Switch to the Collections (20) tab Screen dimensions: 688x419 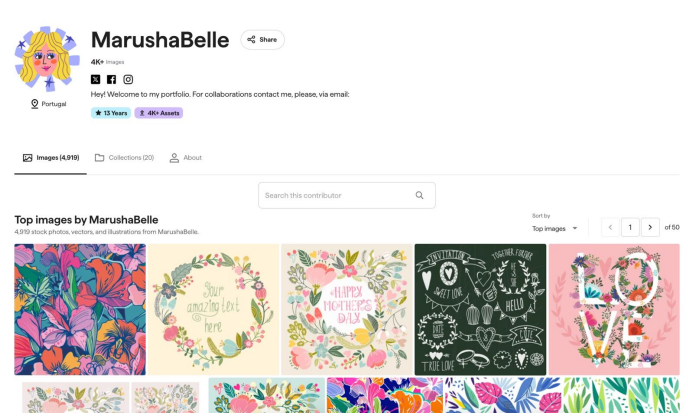[125, 158]
